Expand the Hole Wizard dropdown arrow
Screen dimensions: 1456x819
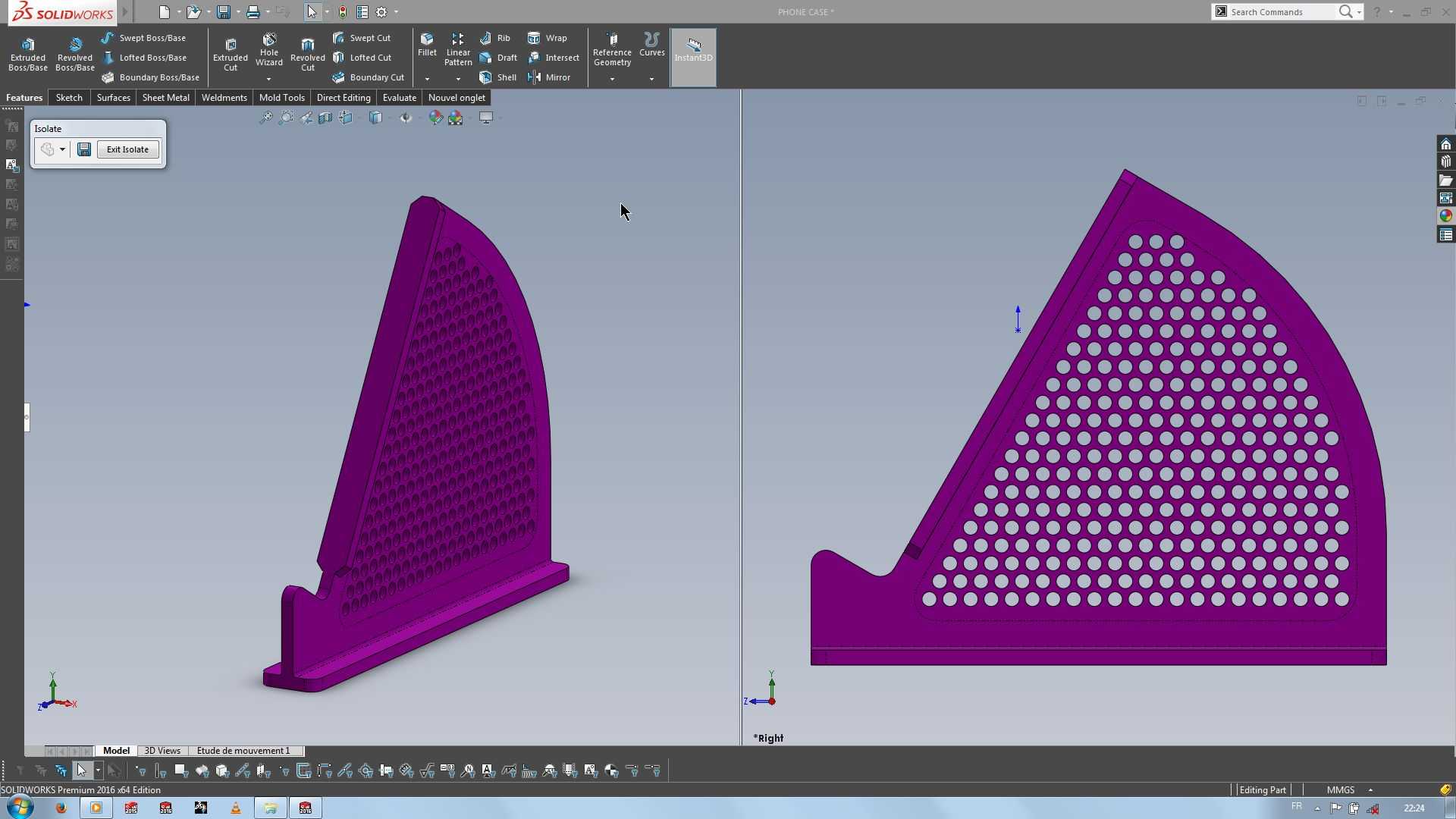pos(268,79)
